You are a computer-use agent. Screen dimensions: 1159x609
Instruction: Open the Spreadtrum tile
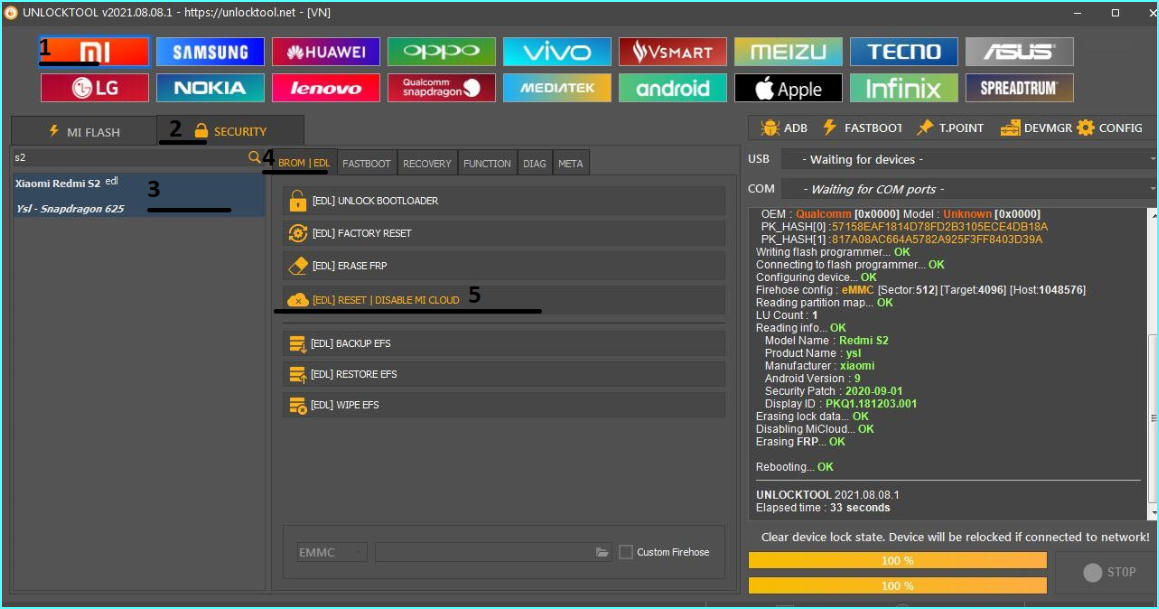[x=1019, y=88]
